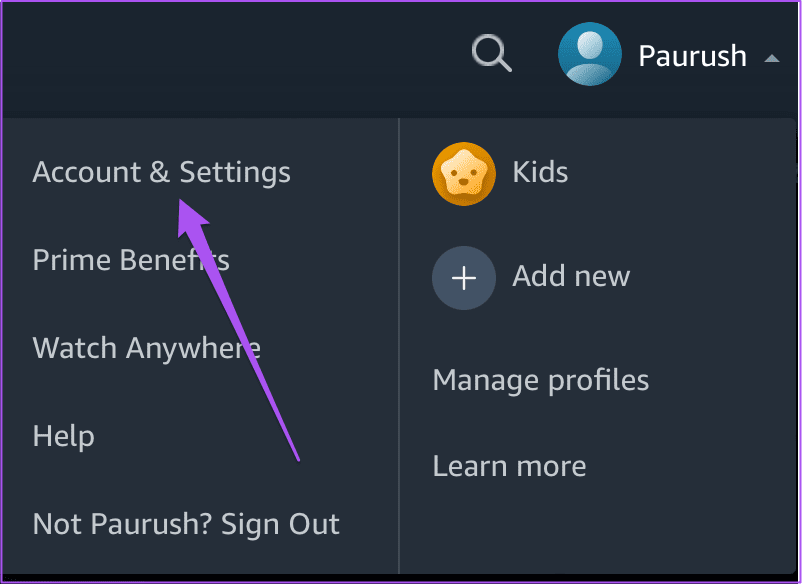The height and width of the screenshot is (584, 802).
Task: Click the plus icon for Add new
Action: tap(464, 277)
